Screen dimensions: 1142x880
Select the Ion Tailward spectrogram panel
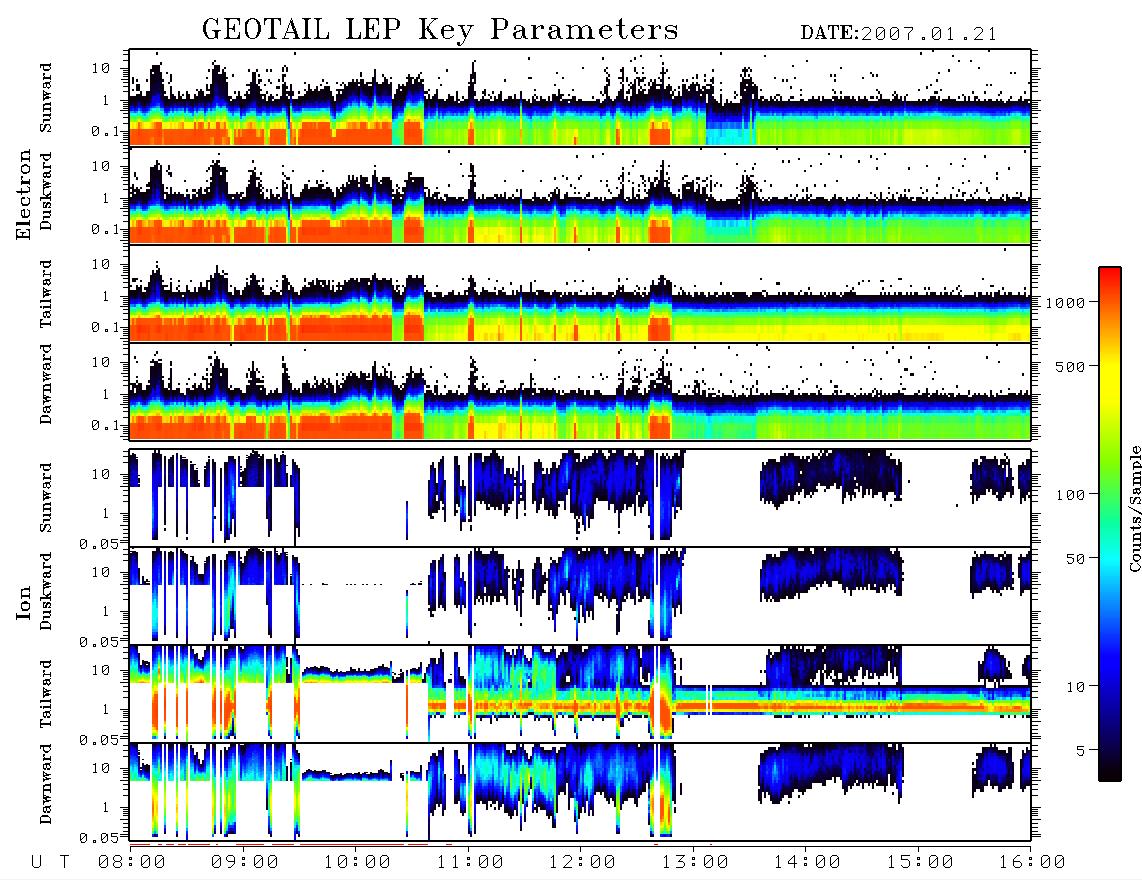(x=580, y=694)
